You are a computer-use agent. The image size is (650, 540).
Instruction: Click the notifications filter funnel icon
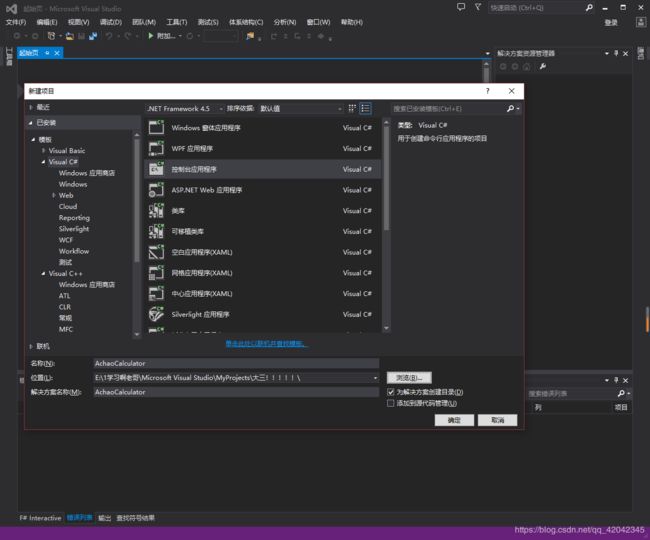pyautogui.click(x=478, y=7)
